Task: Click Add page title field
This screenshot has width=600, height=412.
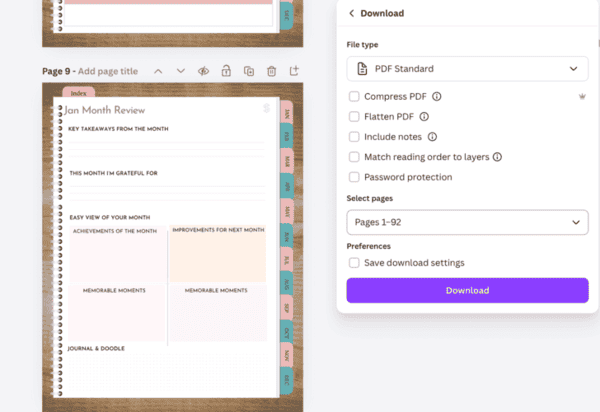Action: click(108, 71)
